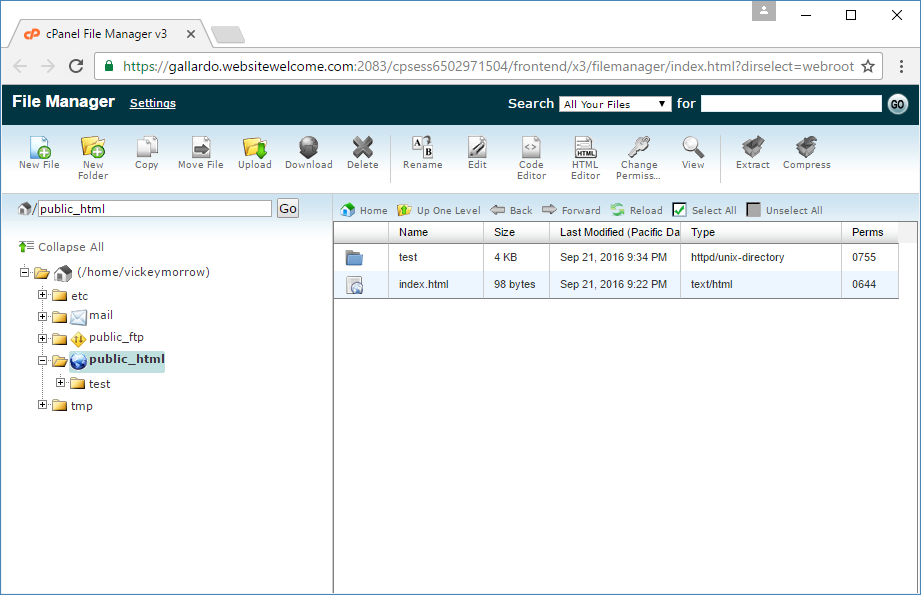This screenshot has width=921, height=595.
Task: Launch the HTML Editor
Action: click(x=585, y=147)
